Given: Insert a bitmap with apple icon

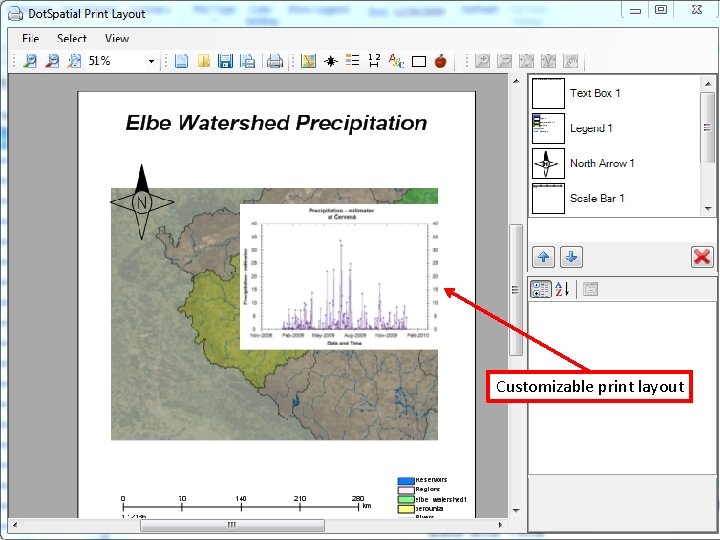Looking at the screenshot, I should coord(440,61).
